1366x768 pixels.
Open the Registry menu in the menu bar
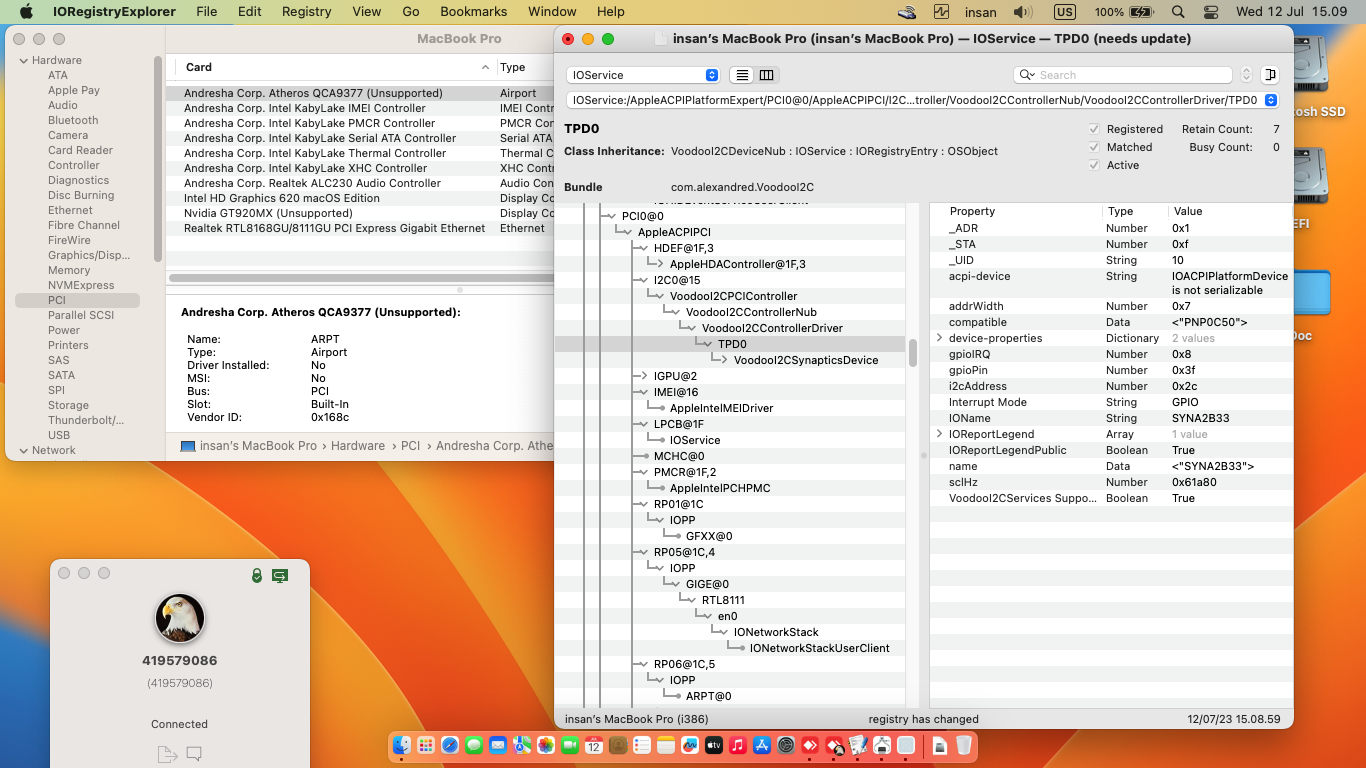click(306, 11)
